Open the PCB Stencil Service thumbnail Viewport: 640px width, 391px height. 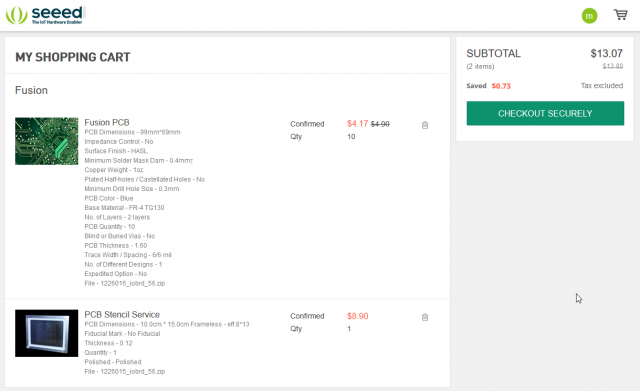point(47,333)
